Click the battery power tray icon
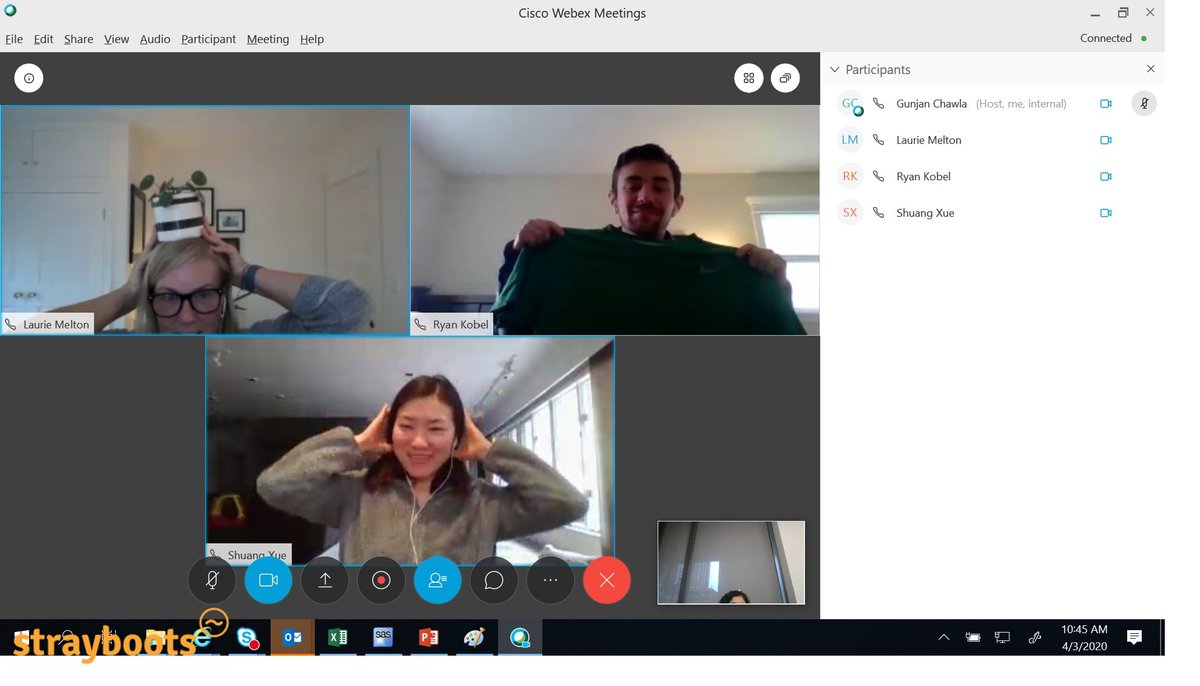Image resolution: width=1200 pixels, height=686 pixels. tap(972, 637)
